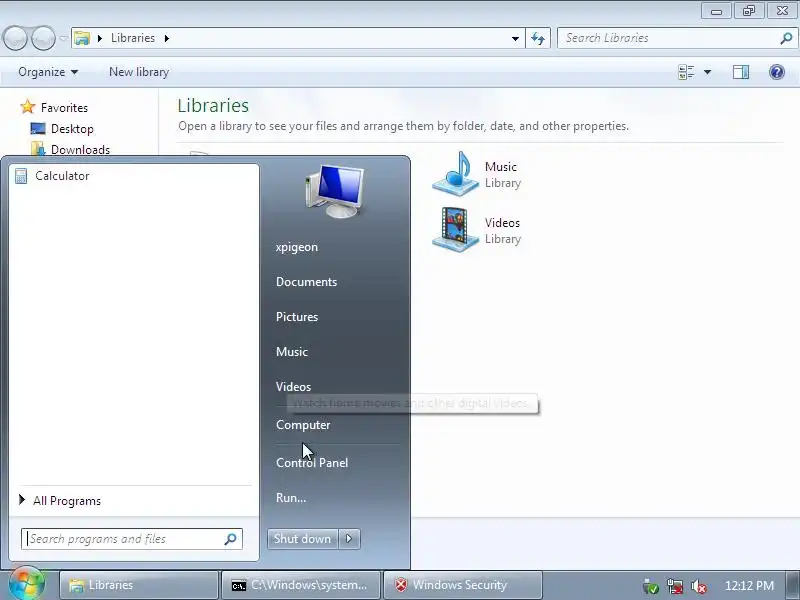Click the Libraries icon on taskbar button

(76, 585)
